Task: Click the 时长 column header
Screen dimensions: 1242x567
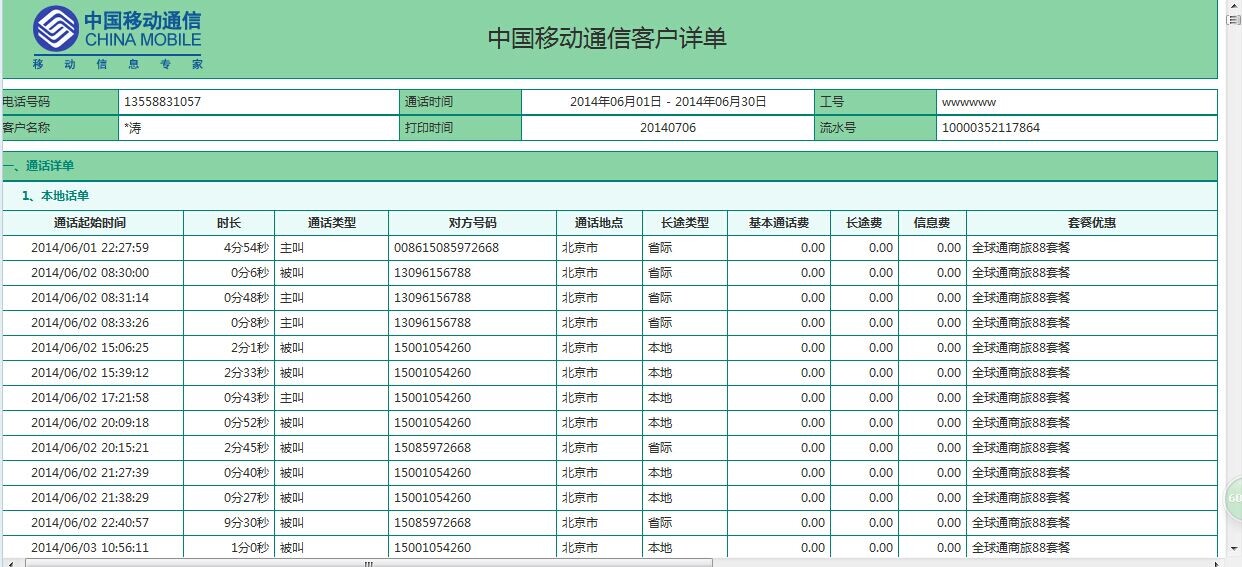Action: coord(229,223)
